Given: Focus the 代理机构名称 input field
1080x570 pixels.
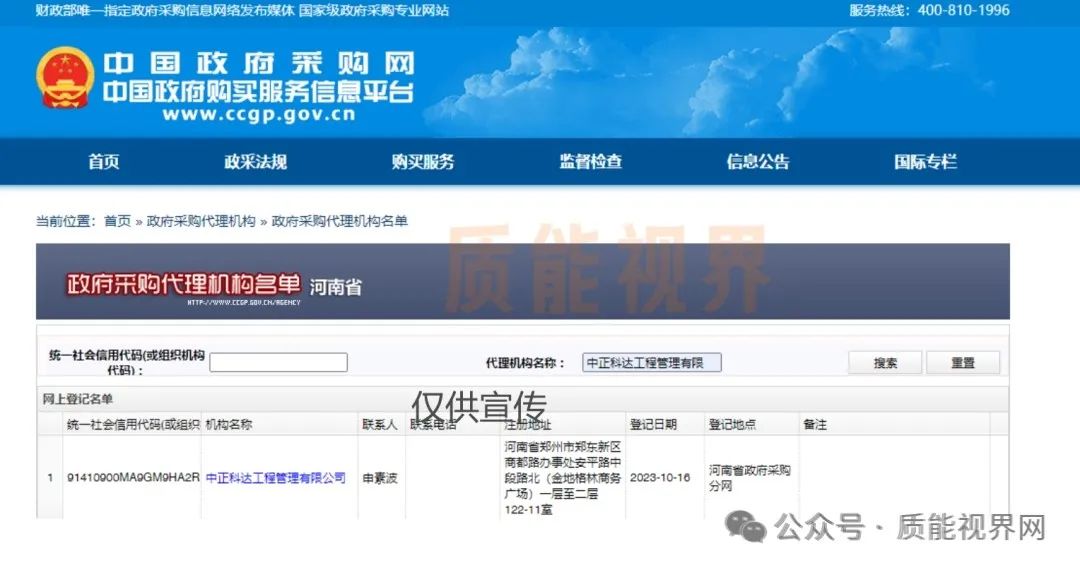Looking at the screenshot, I should [652, 363].
